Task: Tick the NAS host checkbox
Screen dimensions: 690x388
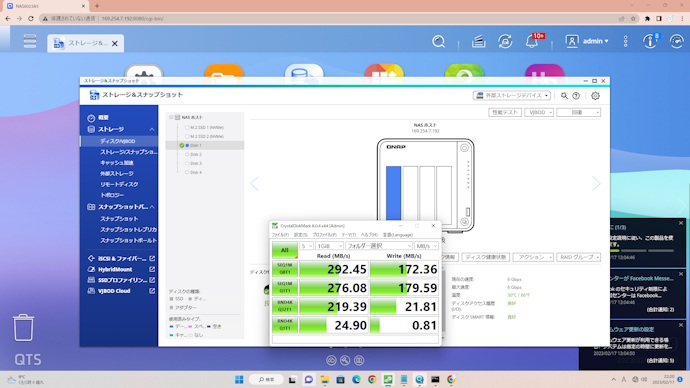Action: pyautogui.click(x=171, y=117)
